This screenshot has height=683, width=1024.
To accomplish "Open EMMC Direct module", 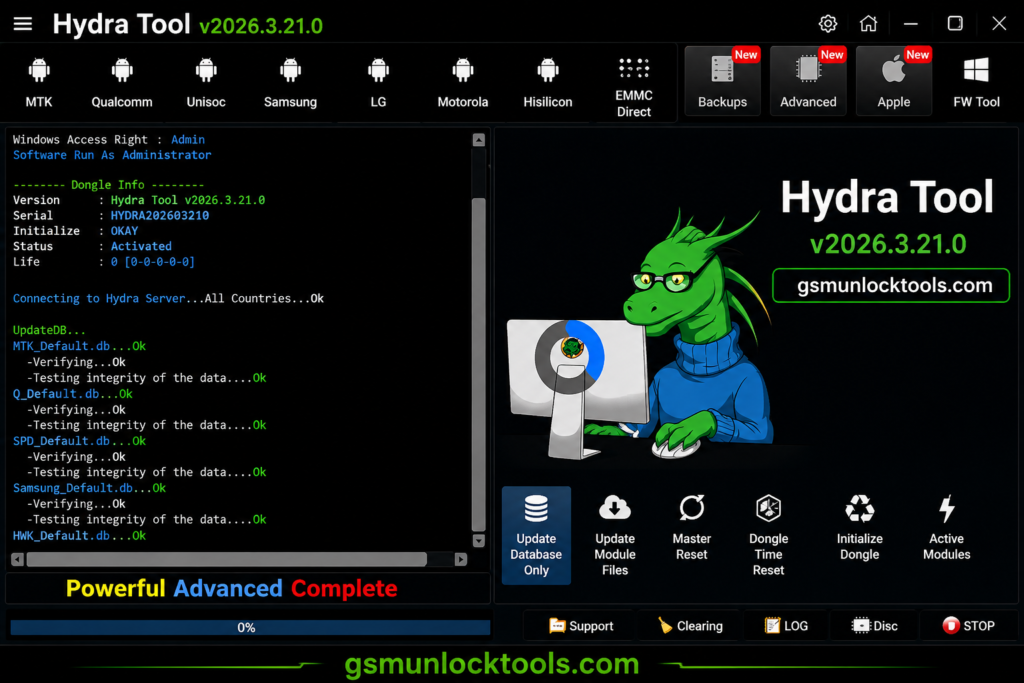I will click(x=634, y=87).
